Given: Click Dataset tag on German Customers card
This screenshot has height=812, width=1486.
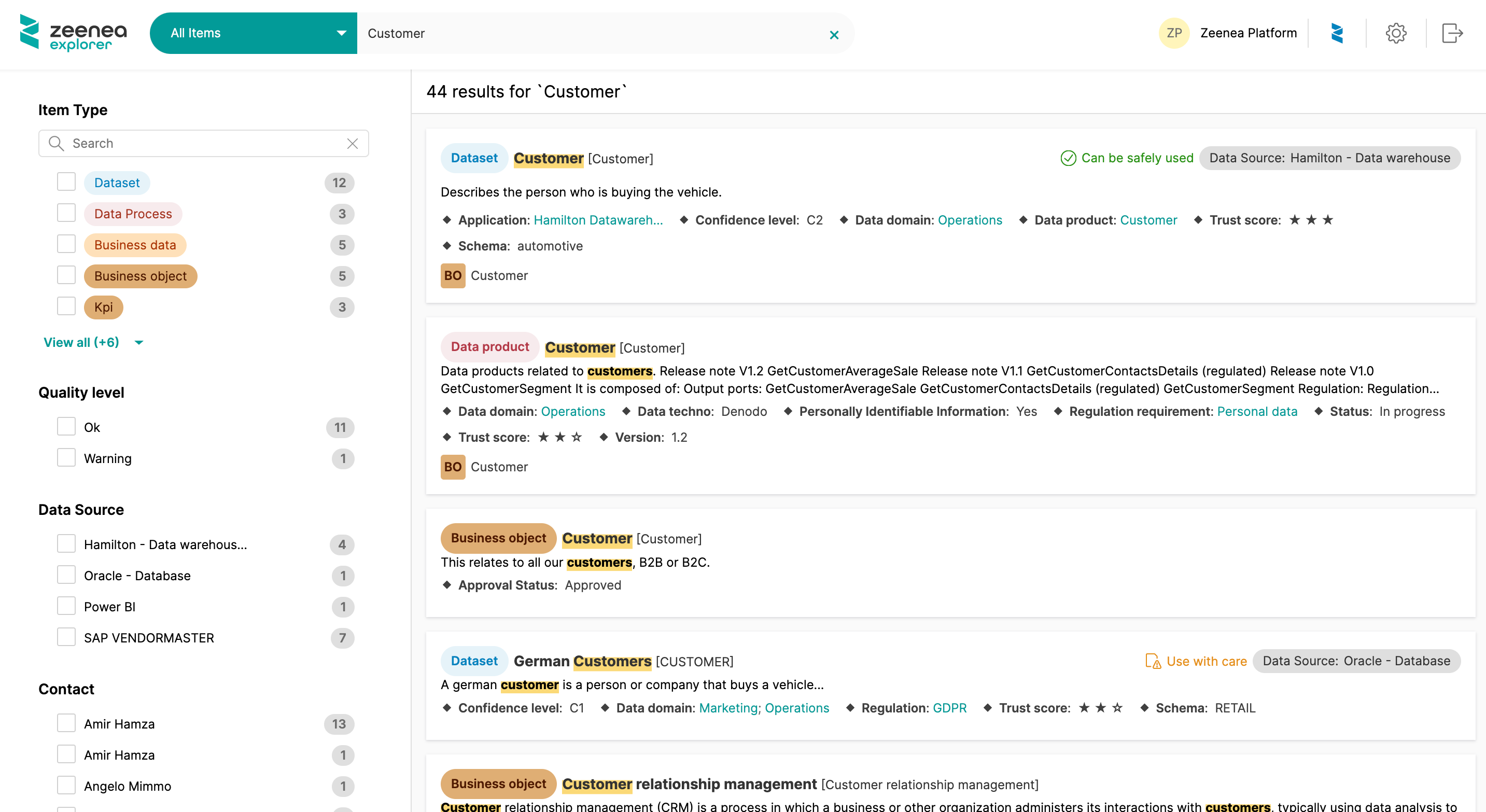Looking at the screenshot, I should tap(474, 661).
